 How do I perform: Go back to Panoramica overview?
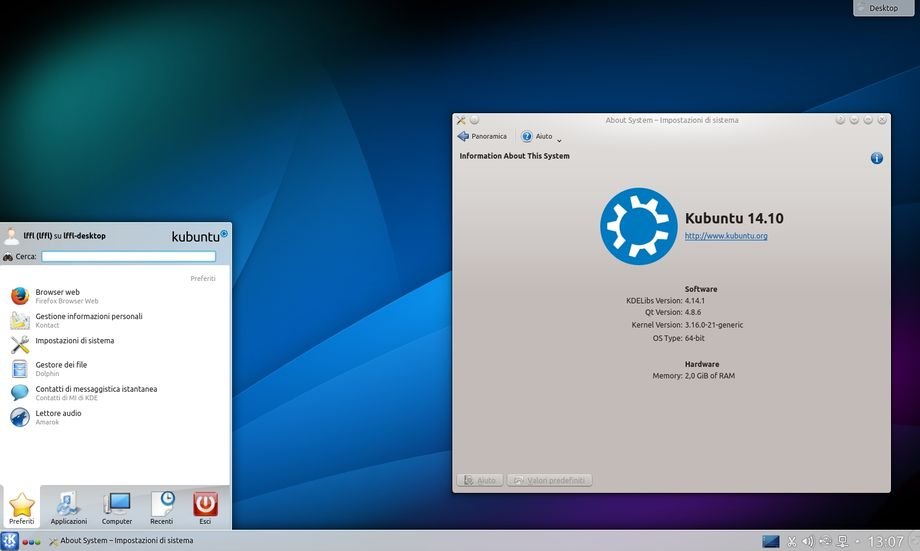(482, 137)
